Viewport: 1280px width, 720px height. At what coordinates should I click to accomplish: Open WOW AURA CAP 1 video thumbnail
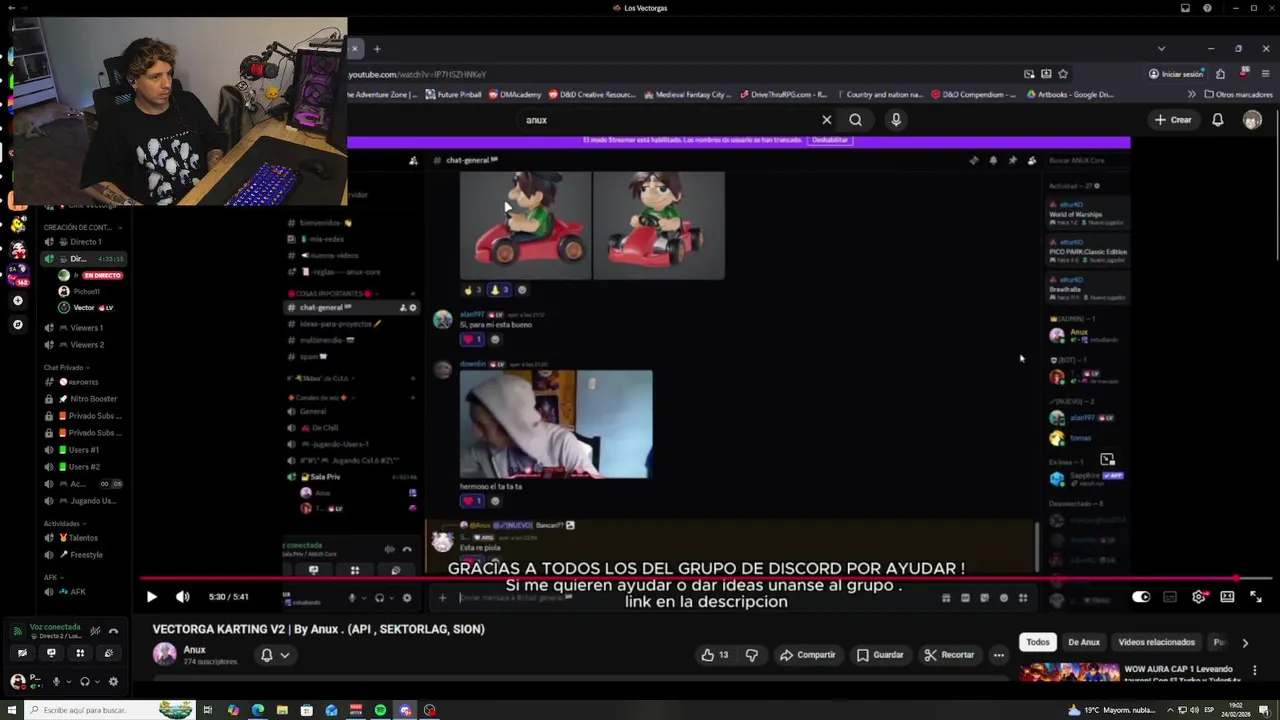click(x=1069, y=671)
